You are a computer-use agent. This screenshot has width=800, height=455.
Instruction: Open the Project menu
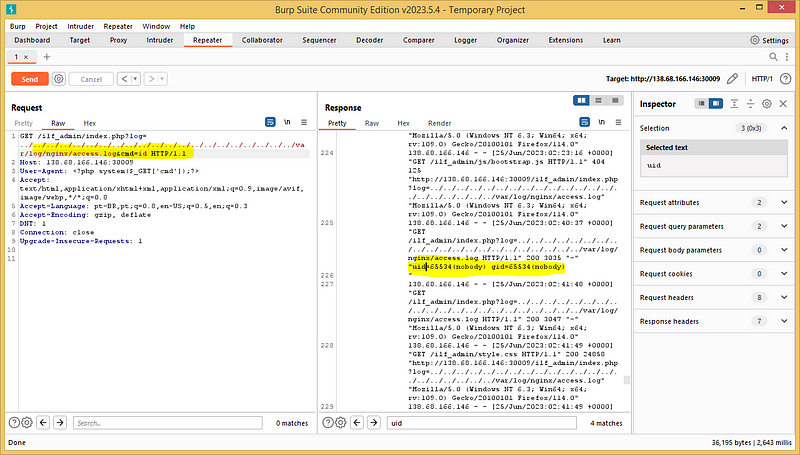[46, 26]
